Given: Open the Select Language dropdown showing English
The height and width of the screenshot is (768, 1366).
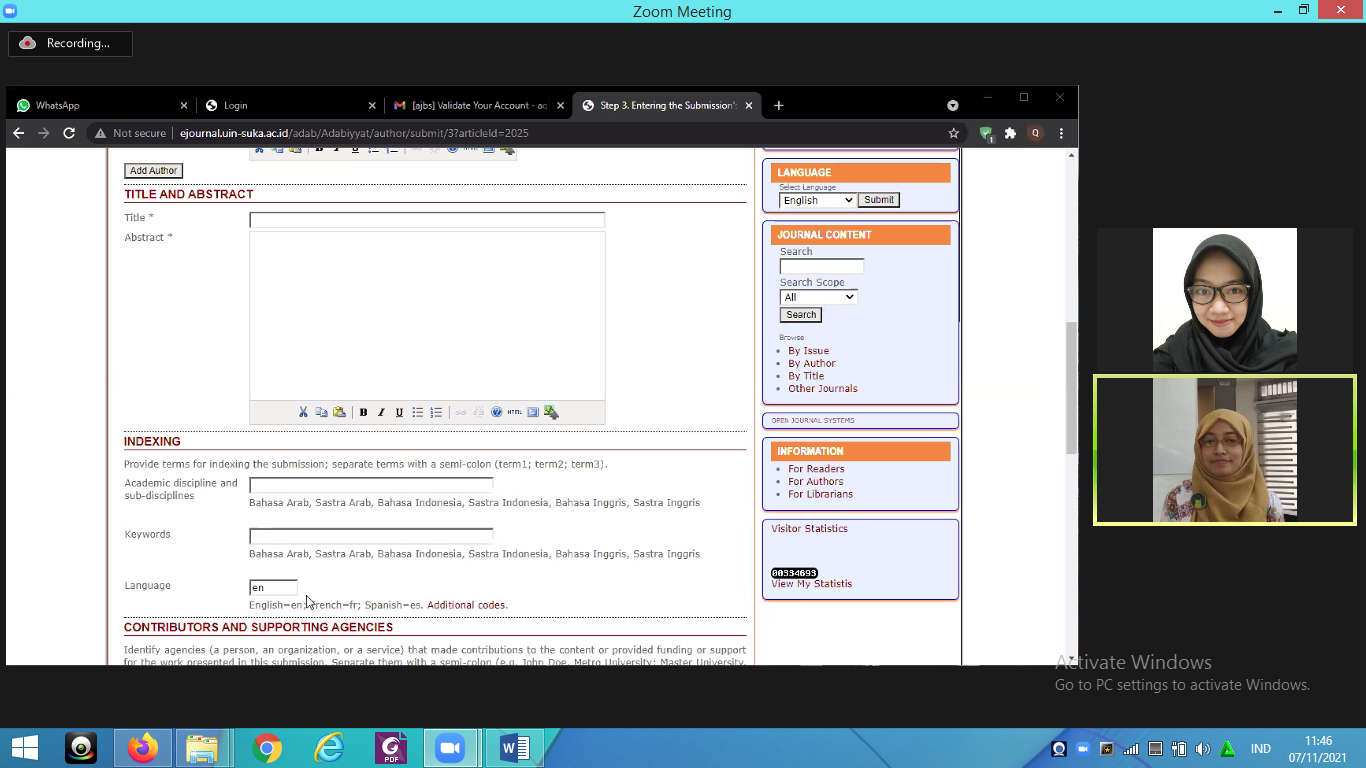Looking at the screenshot, I should pyautogui.click(x=817, y=200).
